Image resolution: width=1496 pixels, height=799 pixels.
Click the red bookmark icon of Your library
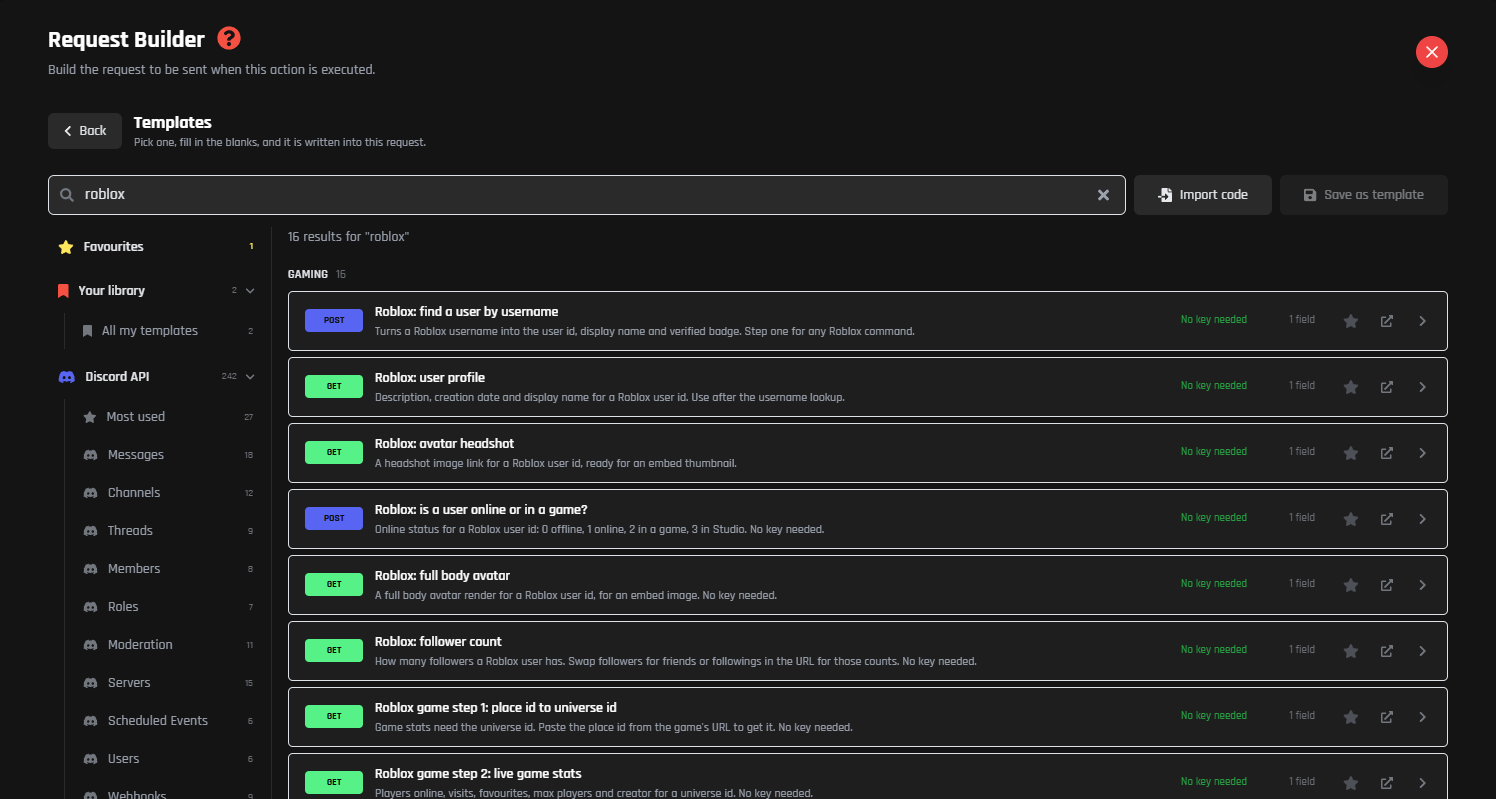click(x=63, y=291)
